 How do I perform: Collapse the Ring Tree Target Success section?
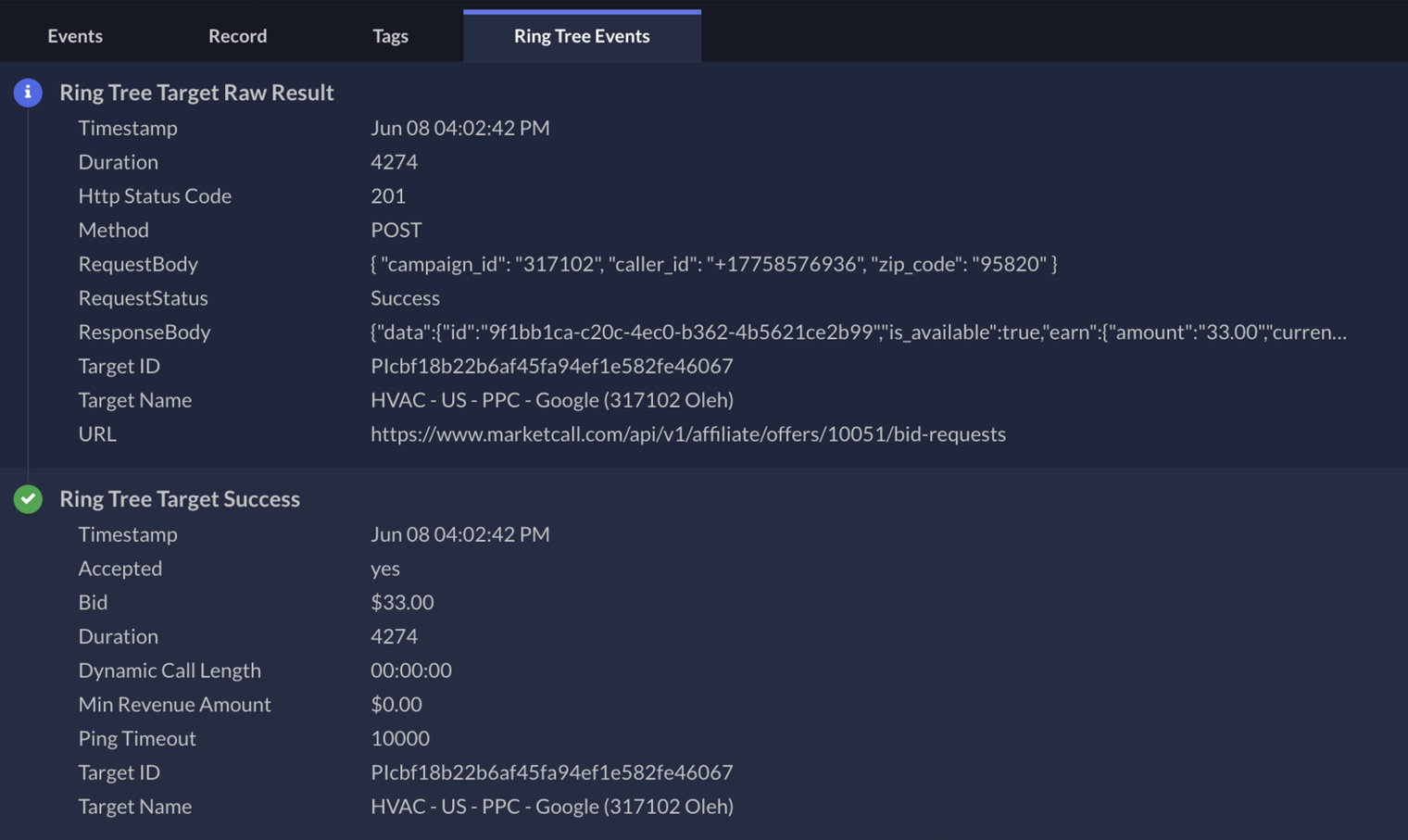[x=180, y=499]
